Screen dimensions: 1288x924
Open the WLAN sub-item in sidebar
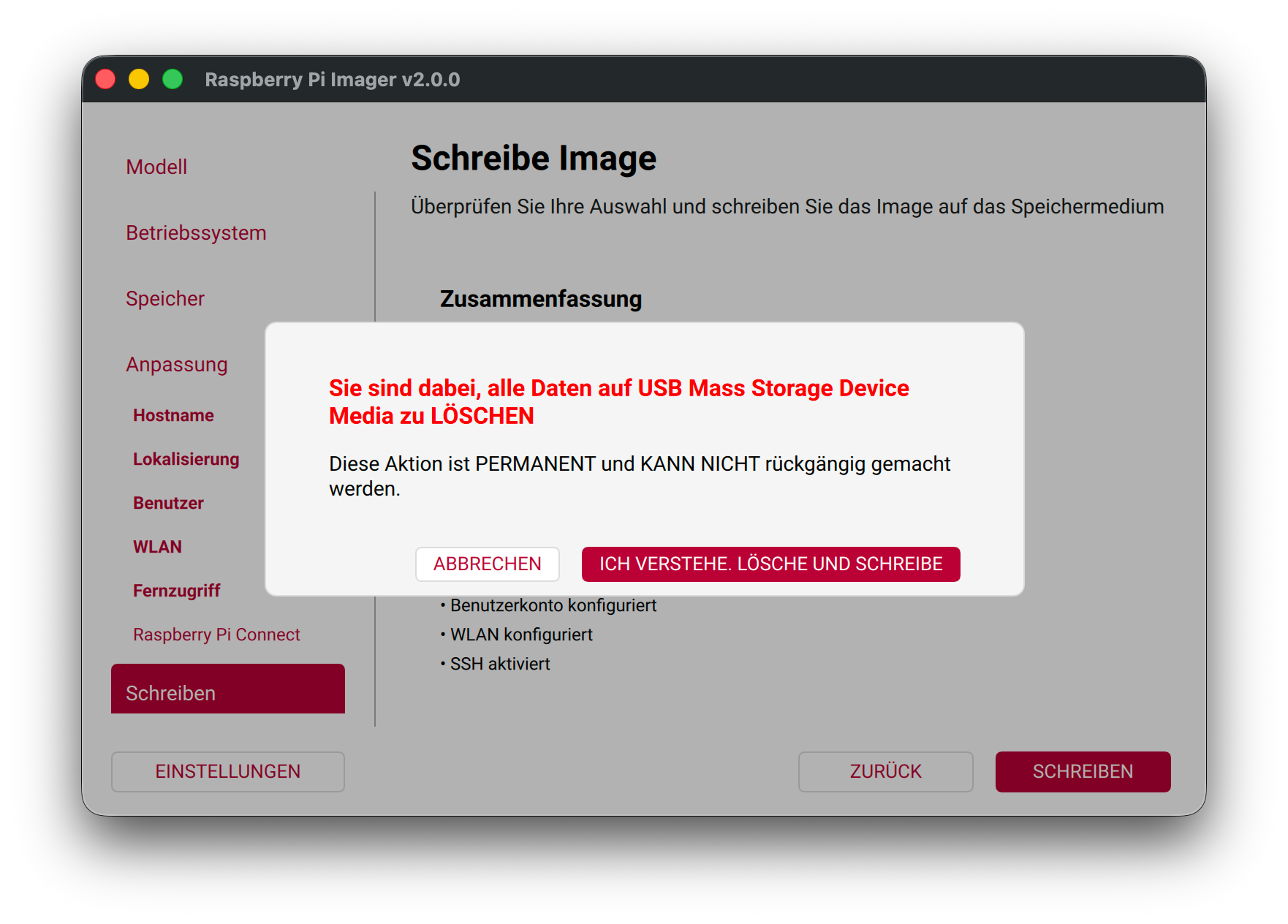click(157, 547)
